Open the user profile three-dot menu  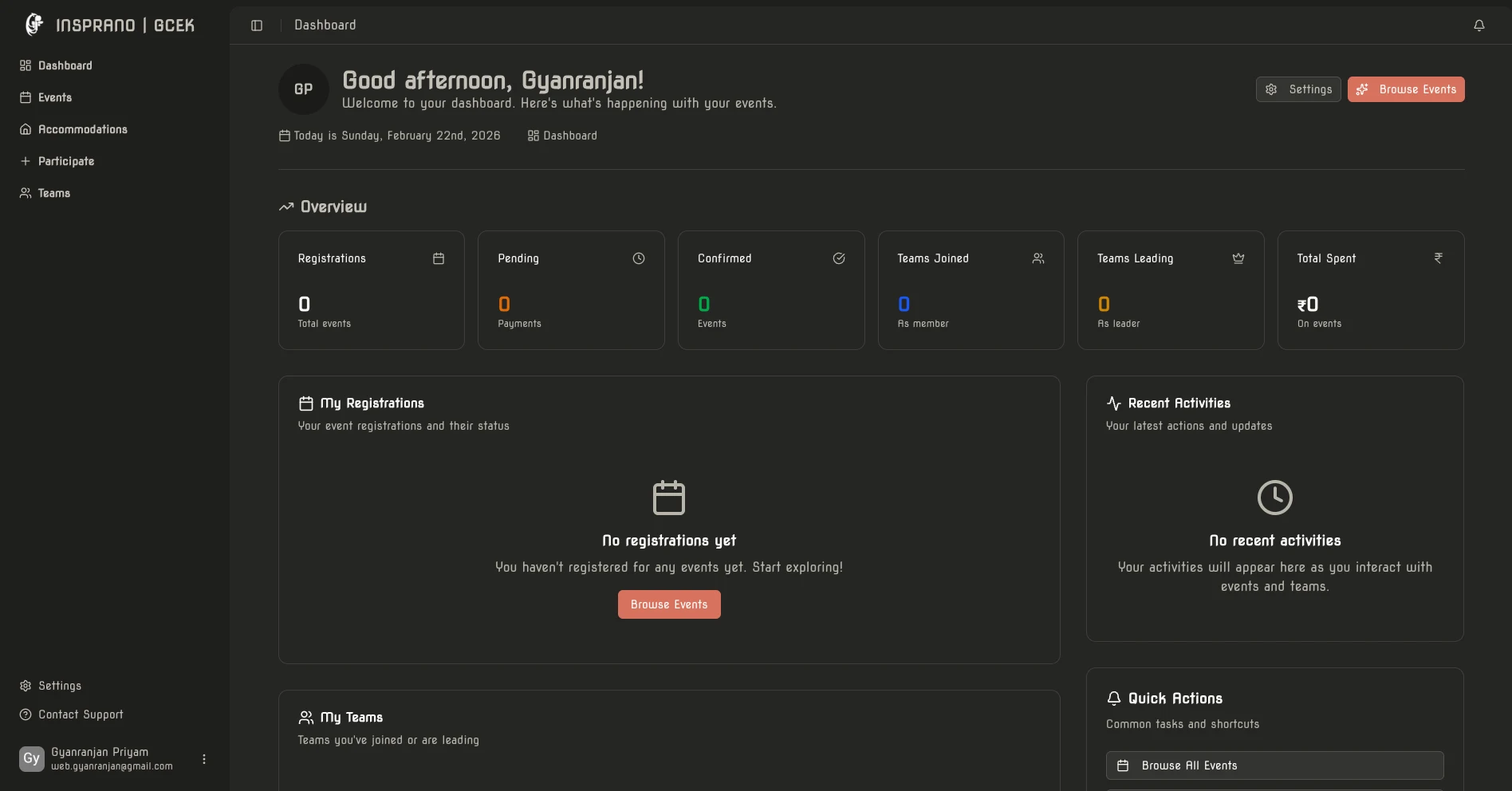[203, 758]
